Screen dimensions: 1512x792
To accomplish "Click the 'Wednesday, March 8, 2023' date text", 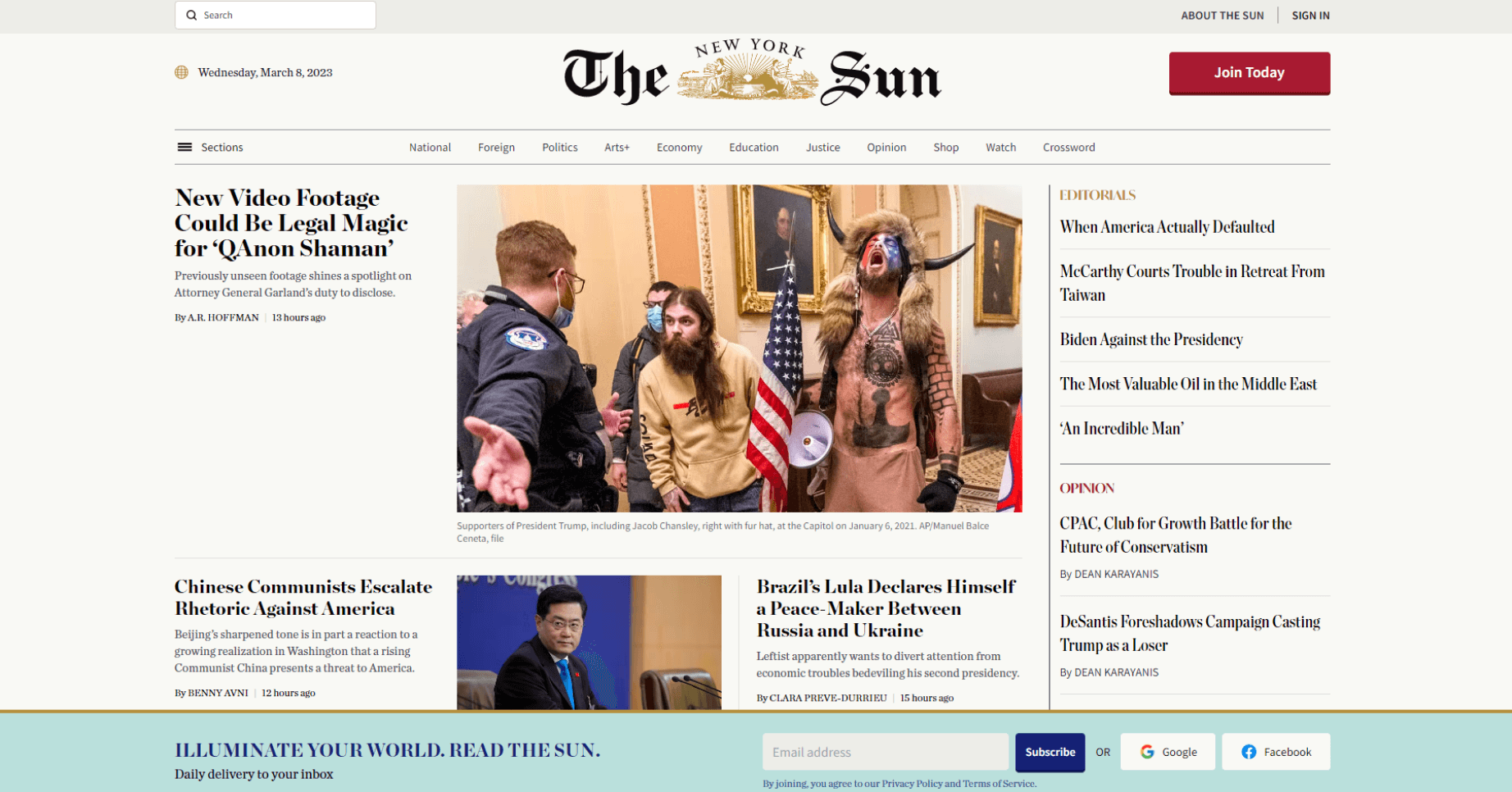I will (x=265, y=72).
